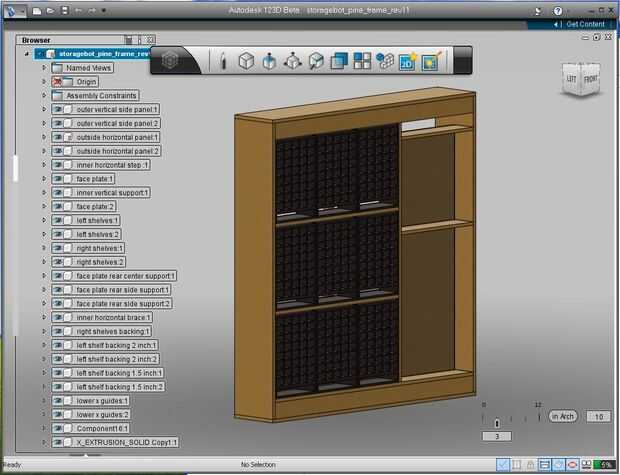Expand the Named Views node
Screen dimensions: 620x475
44,68
